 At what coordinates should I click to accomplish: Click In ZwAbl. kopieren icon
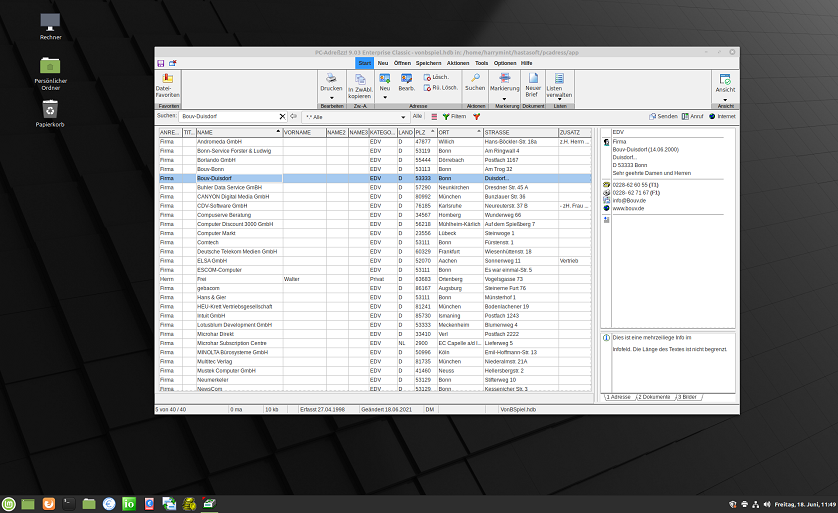[x=359, y=80]
